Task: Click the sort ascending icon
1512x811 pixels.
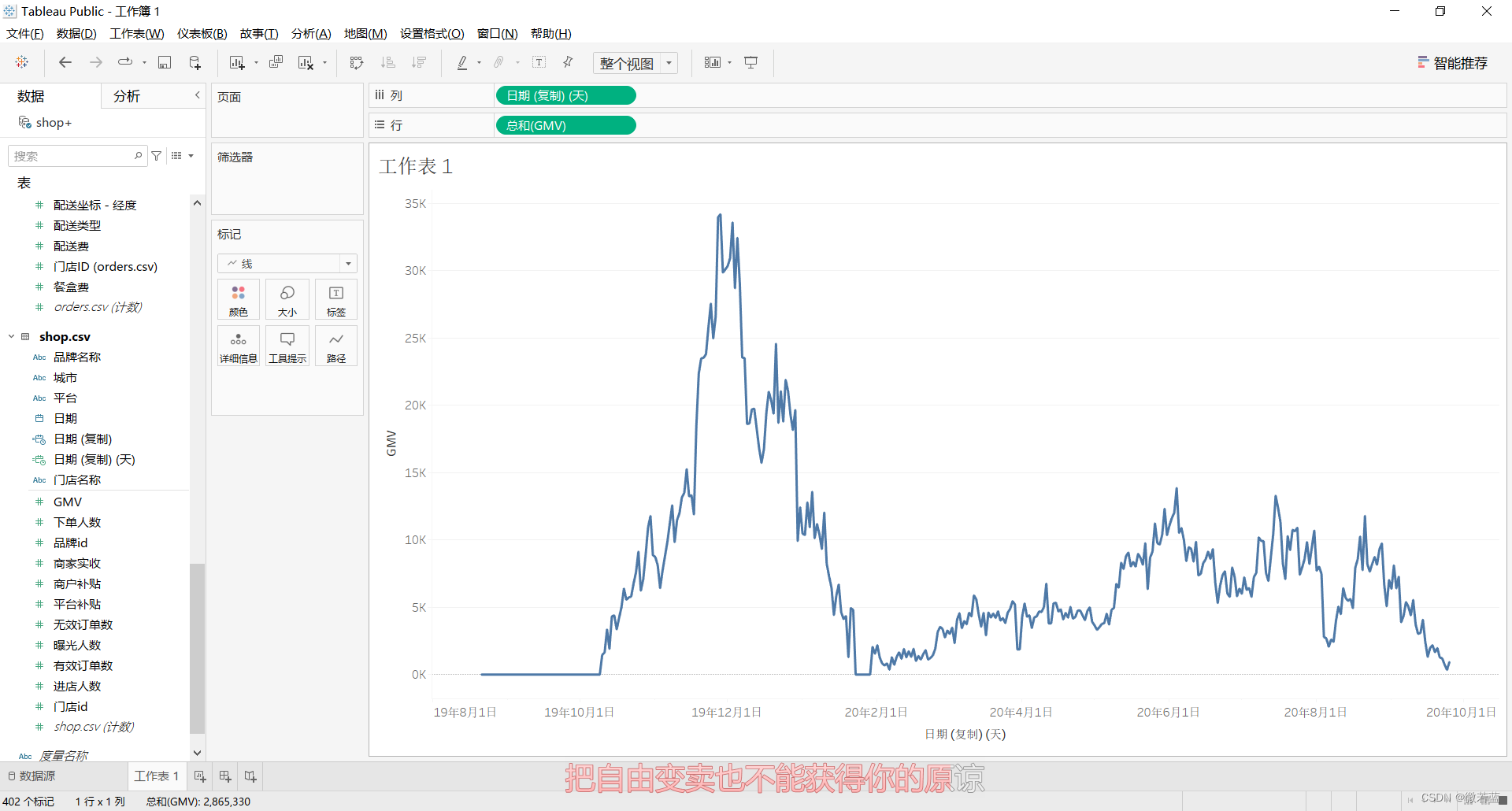Action: (x=387, y=62)
